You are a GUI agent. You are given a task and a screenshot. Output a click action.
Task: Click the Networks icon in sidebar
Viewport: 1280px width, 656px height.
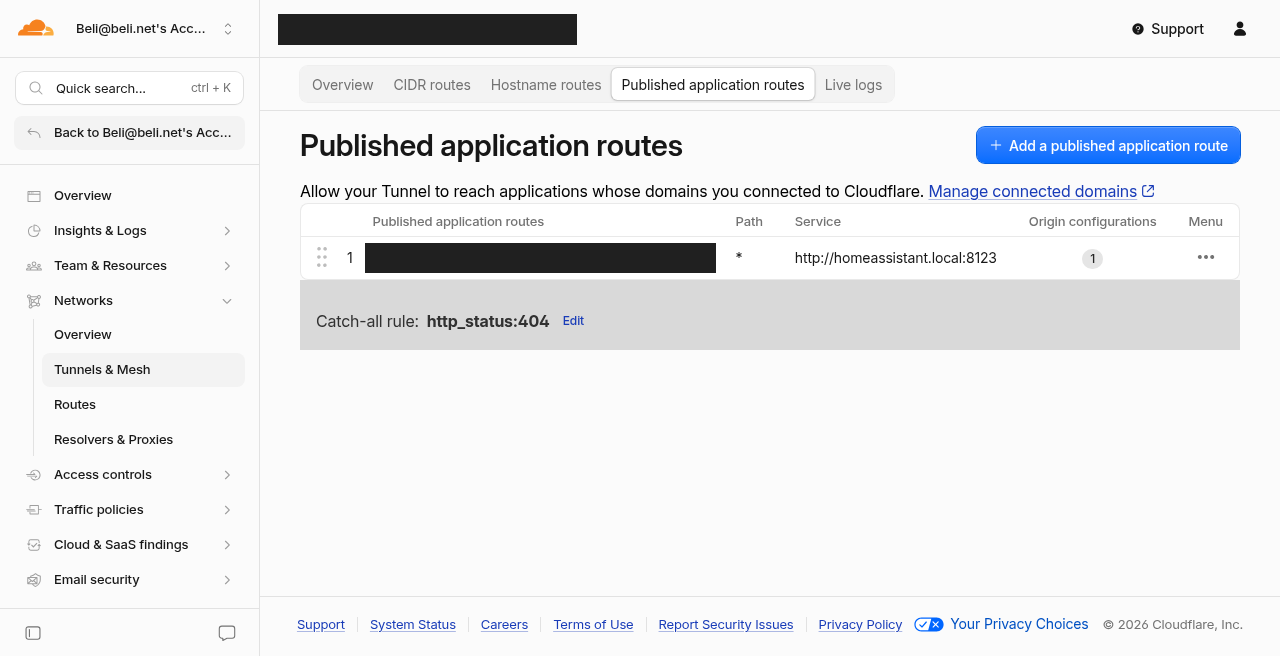(34, 301)
